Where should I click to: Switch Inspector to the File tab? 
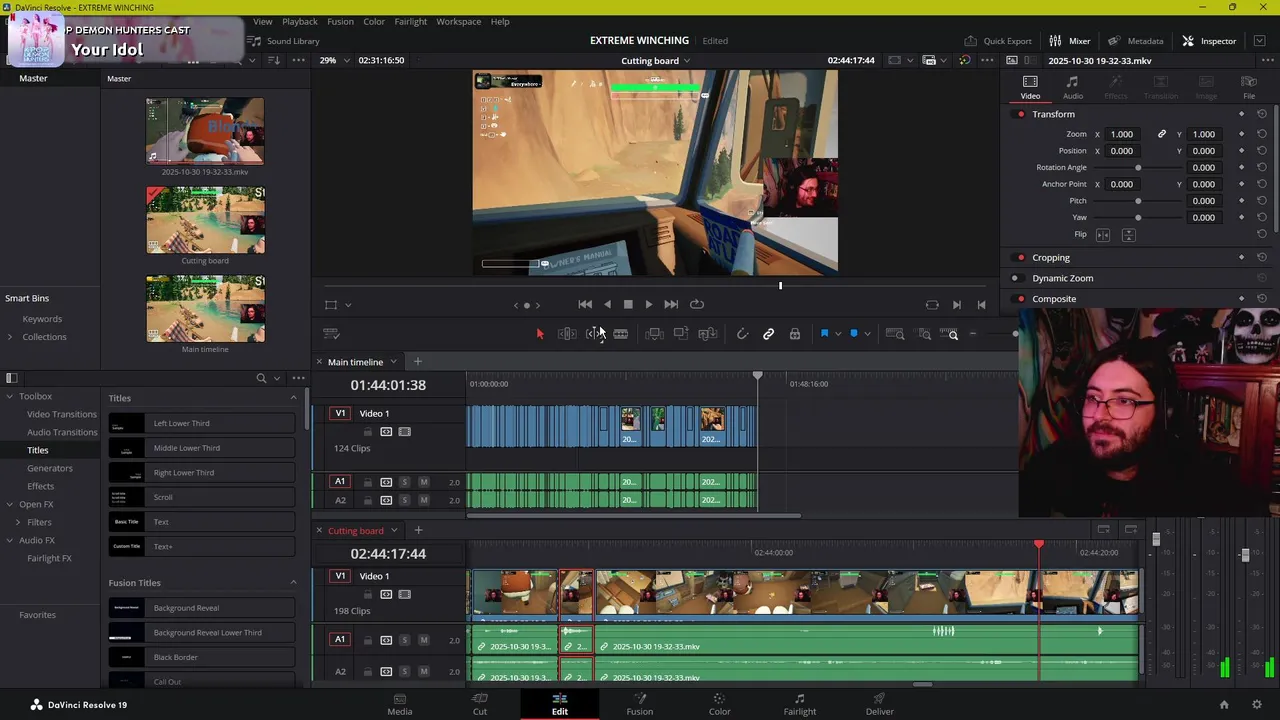coord(1249,88)
